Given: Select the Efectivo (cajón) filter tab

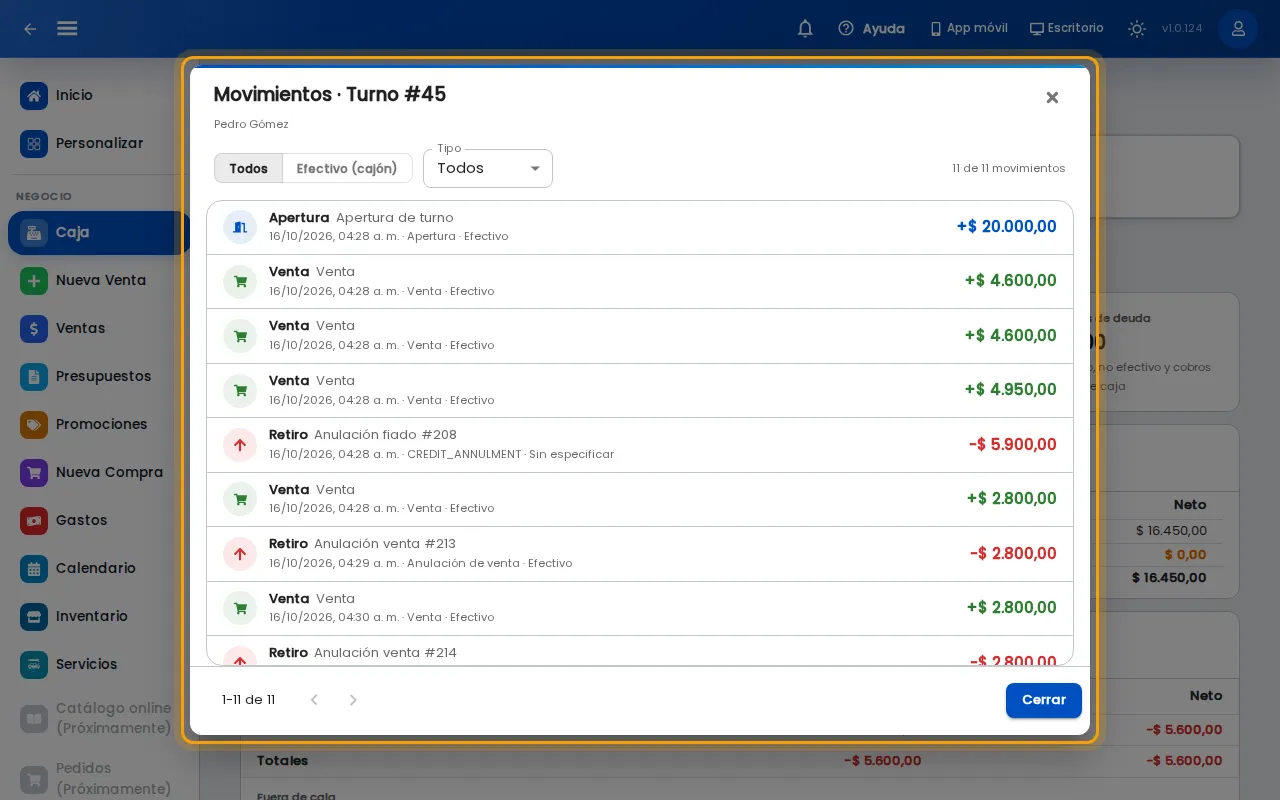Looking at the screenshot, I should [347, 168].
